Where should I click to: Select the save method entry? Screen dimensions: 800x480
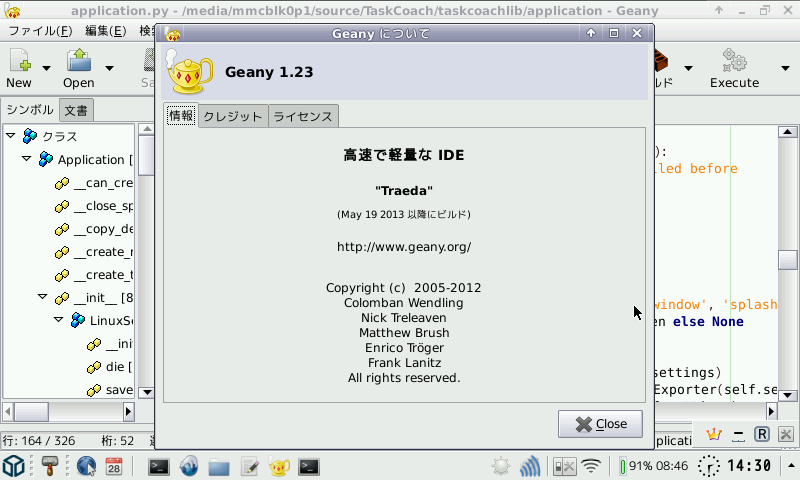click(x=110, y=390)
